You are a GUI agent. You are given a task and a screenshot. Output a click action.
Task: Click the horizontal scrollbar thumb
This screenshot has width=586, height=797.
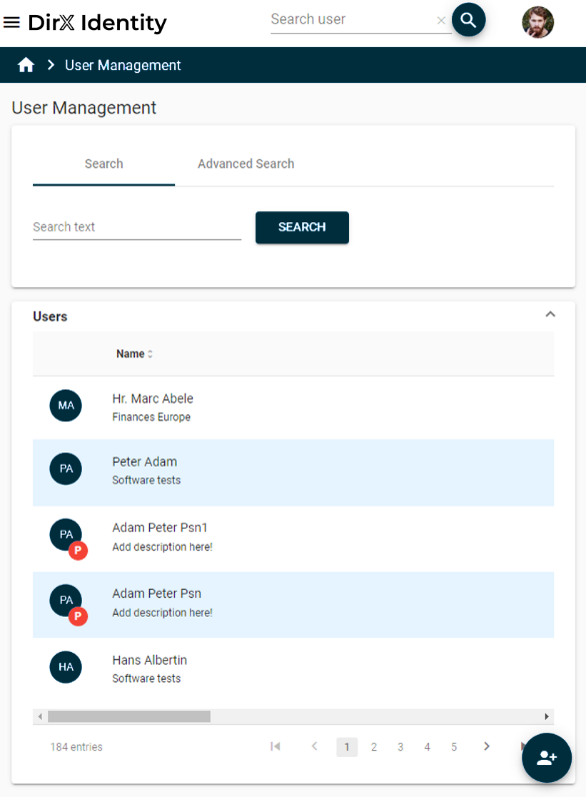tap(129, 716)
